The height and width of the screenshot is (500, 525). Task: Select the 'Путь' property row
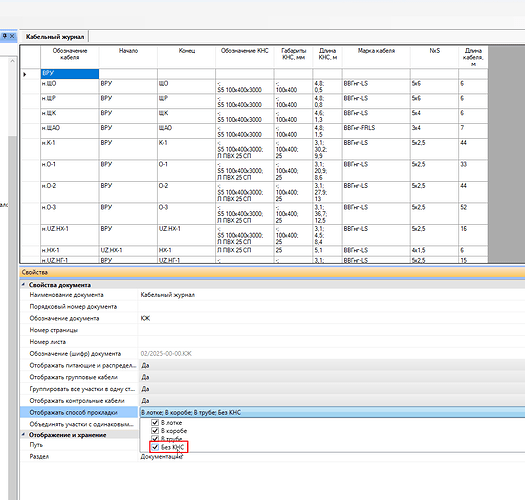tap(79, 445)
